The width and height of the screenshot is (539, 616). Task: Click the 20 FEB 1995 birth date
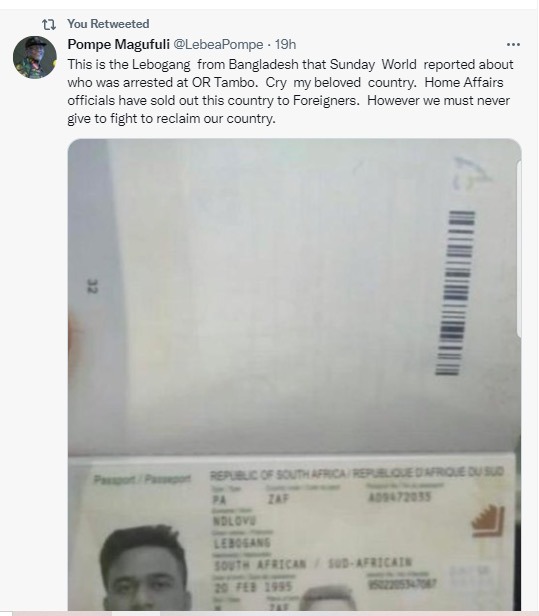(x=253, y=587)
